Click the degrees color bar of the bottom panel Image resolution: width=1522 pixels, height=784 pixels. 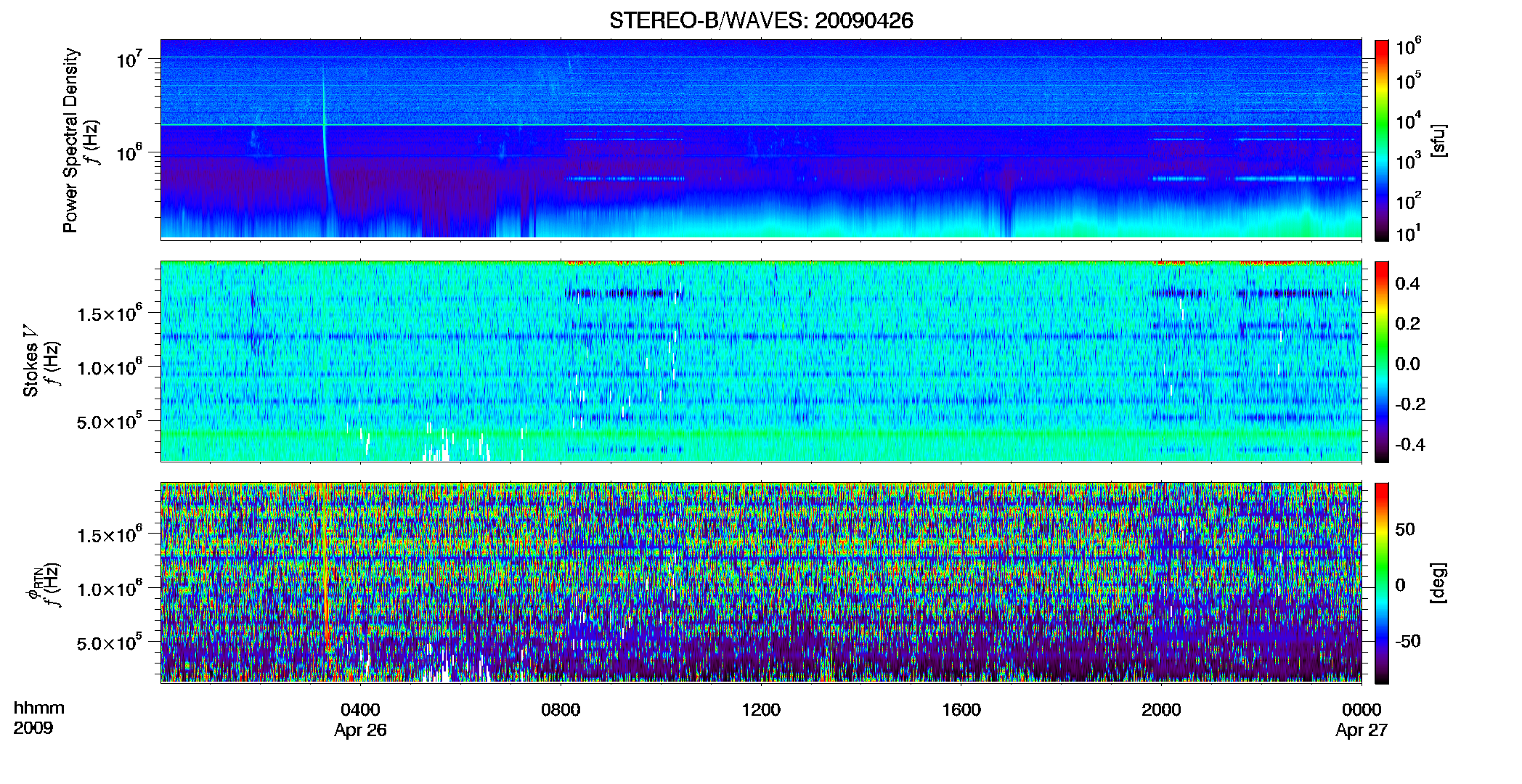pos(1382,583)
